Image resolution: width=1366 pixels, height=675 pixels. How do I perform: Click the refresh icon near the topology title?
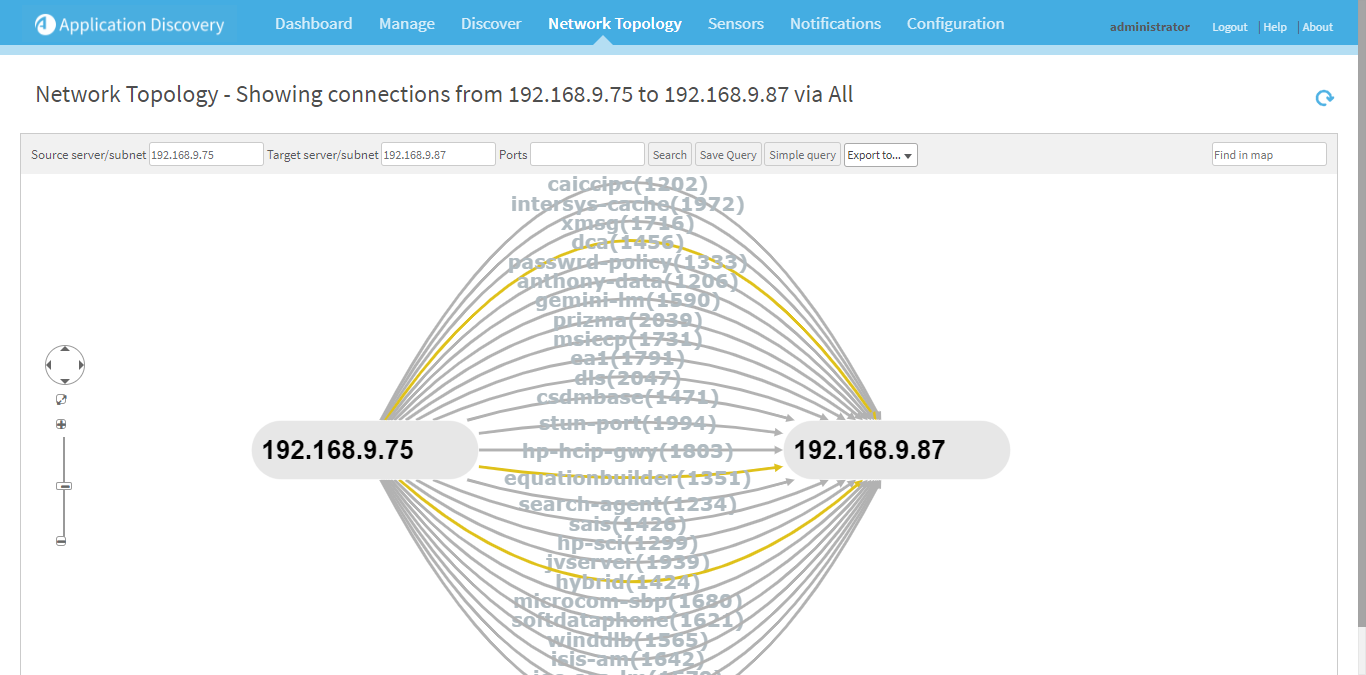[1323, 98]
